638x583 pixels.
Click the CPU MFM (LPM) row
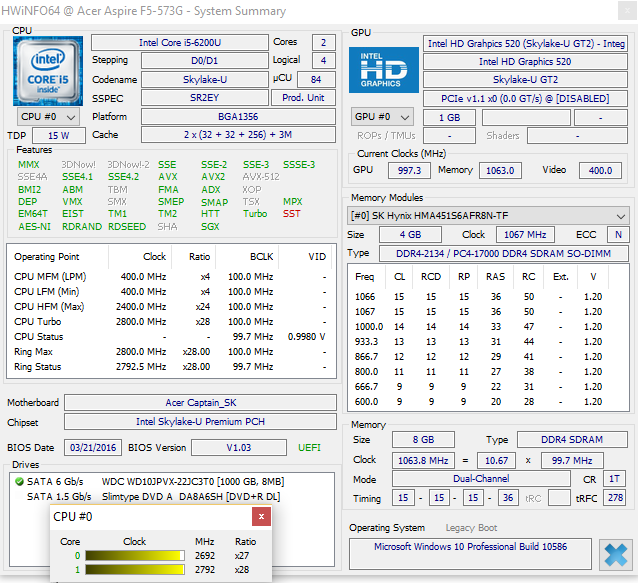pyautogui.click(x=170, y=277)
